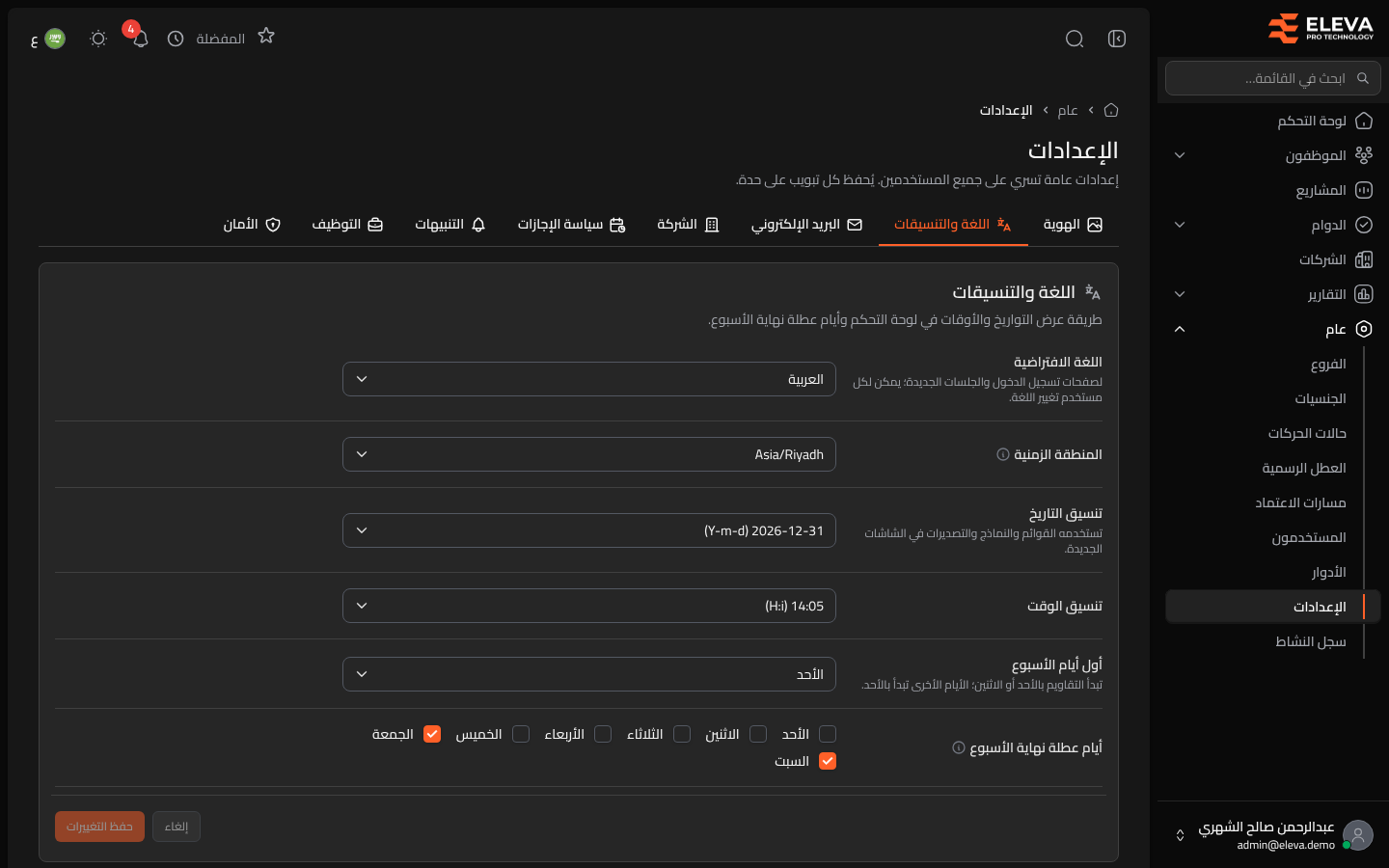Image resolution: width=1389 pixels, height=868 pixels.
Task: Open recent history clock icon
Action: point(176,39)
